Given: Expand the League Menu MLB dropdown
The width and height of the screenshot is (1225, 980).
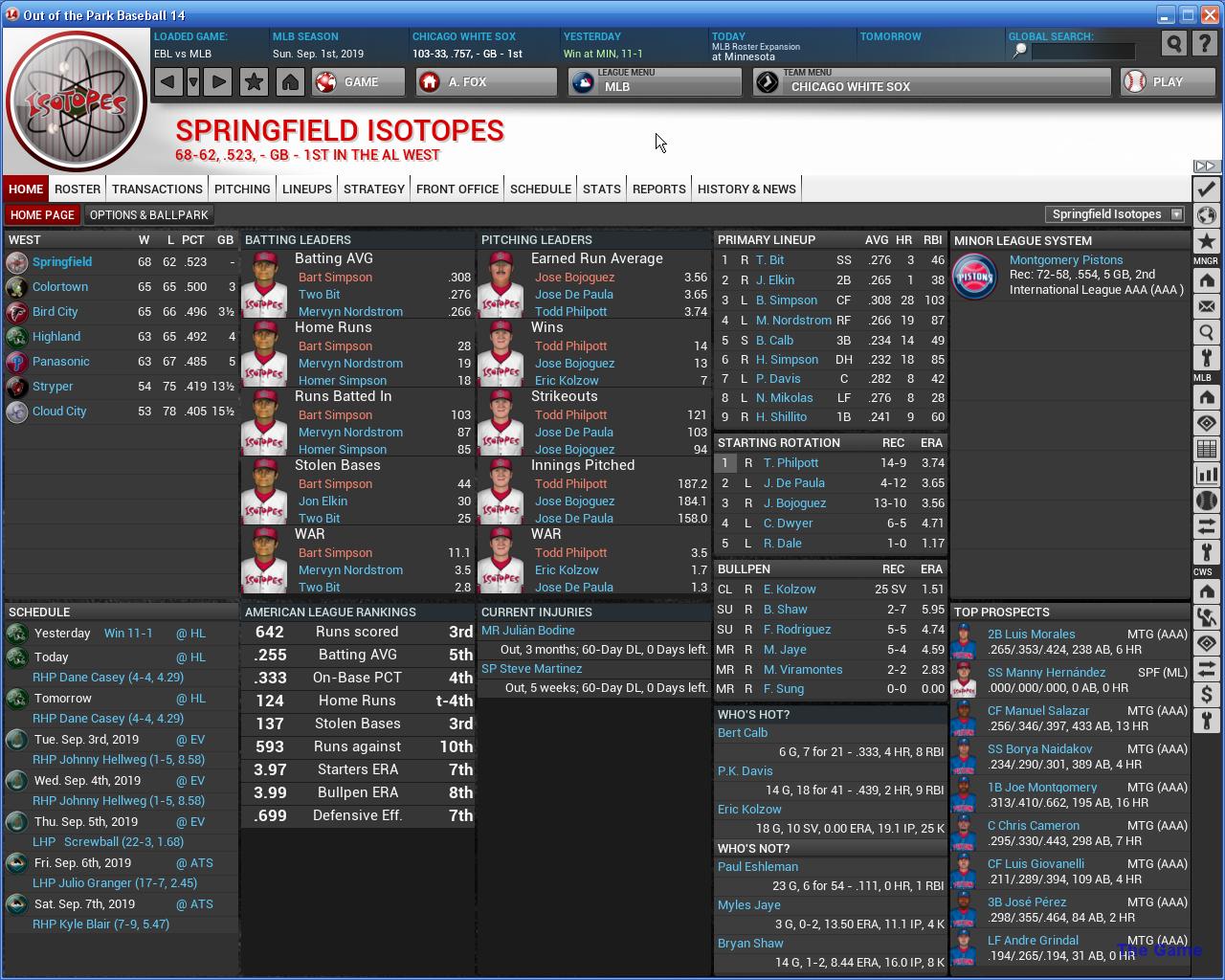Looking at the screenshot, I should pyautogui.click(x=655, y=82).
